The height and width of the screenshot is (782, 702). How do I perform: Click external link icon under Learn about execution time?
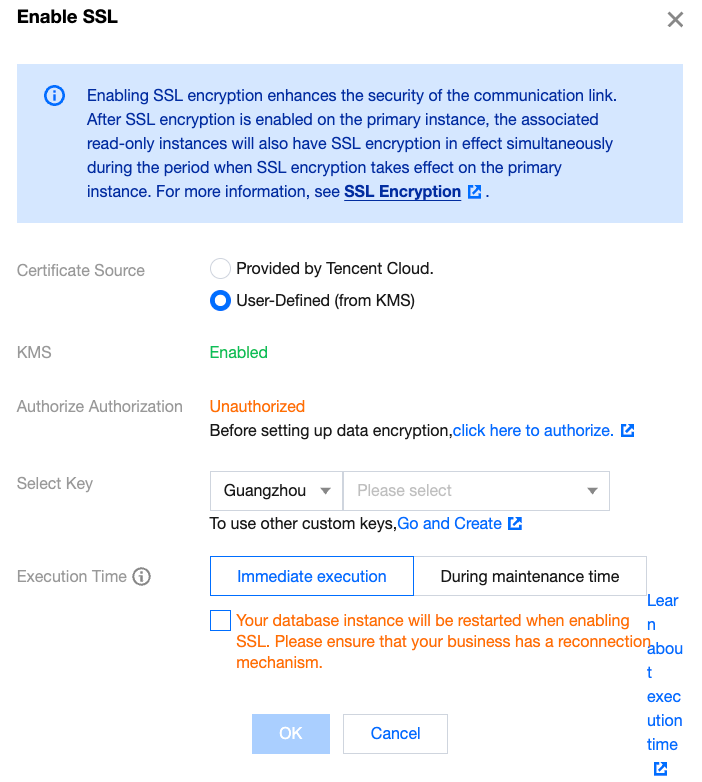(x=660, y=768)
